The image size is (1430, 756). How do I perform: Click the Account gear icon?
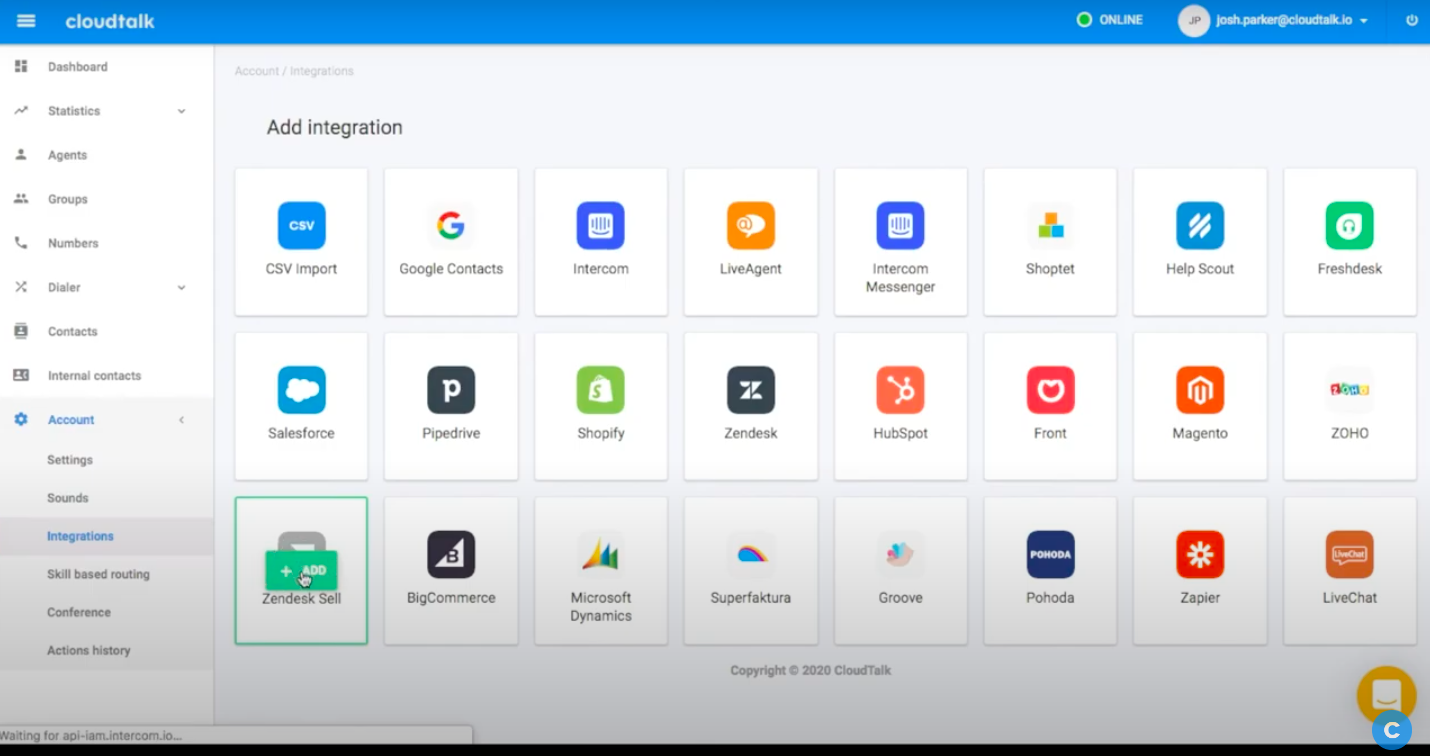click(21, 419)
